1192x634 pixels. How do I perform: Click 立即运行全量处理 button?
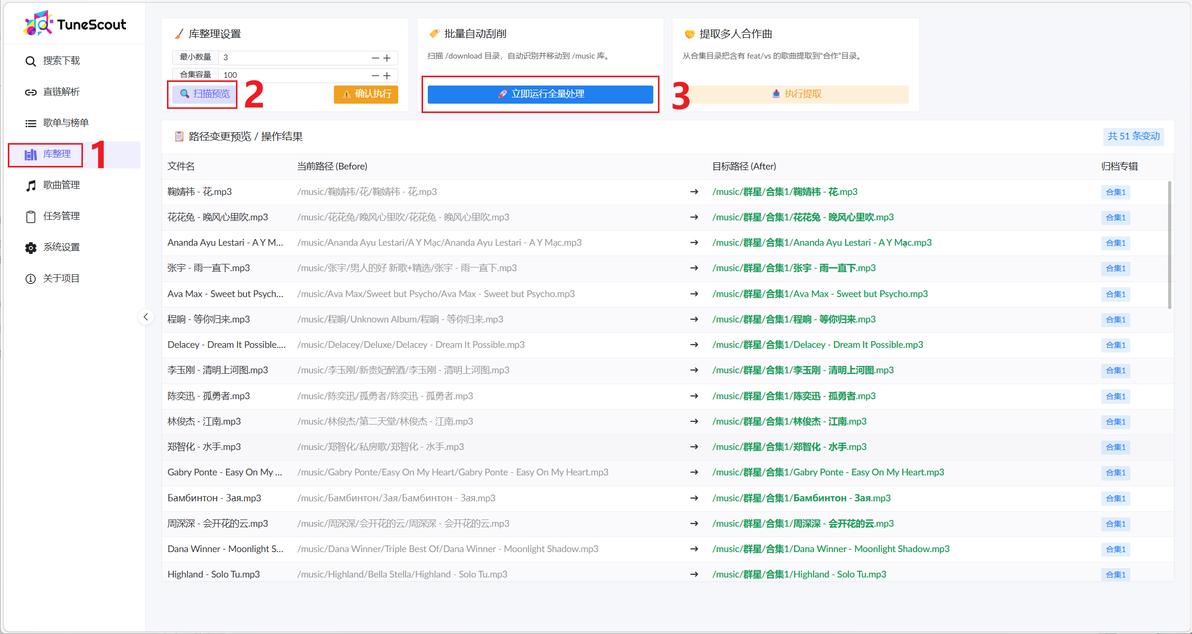coord(541,94)
